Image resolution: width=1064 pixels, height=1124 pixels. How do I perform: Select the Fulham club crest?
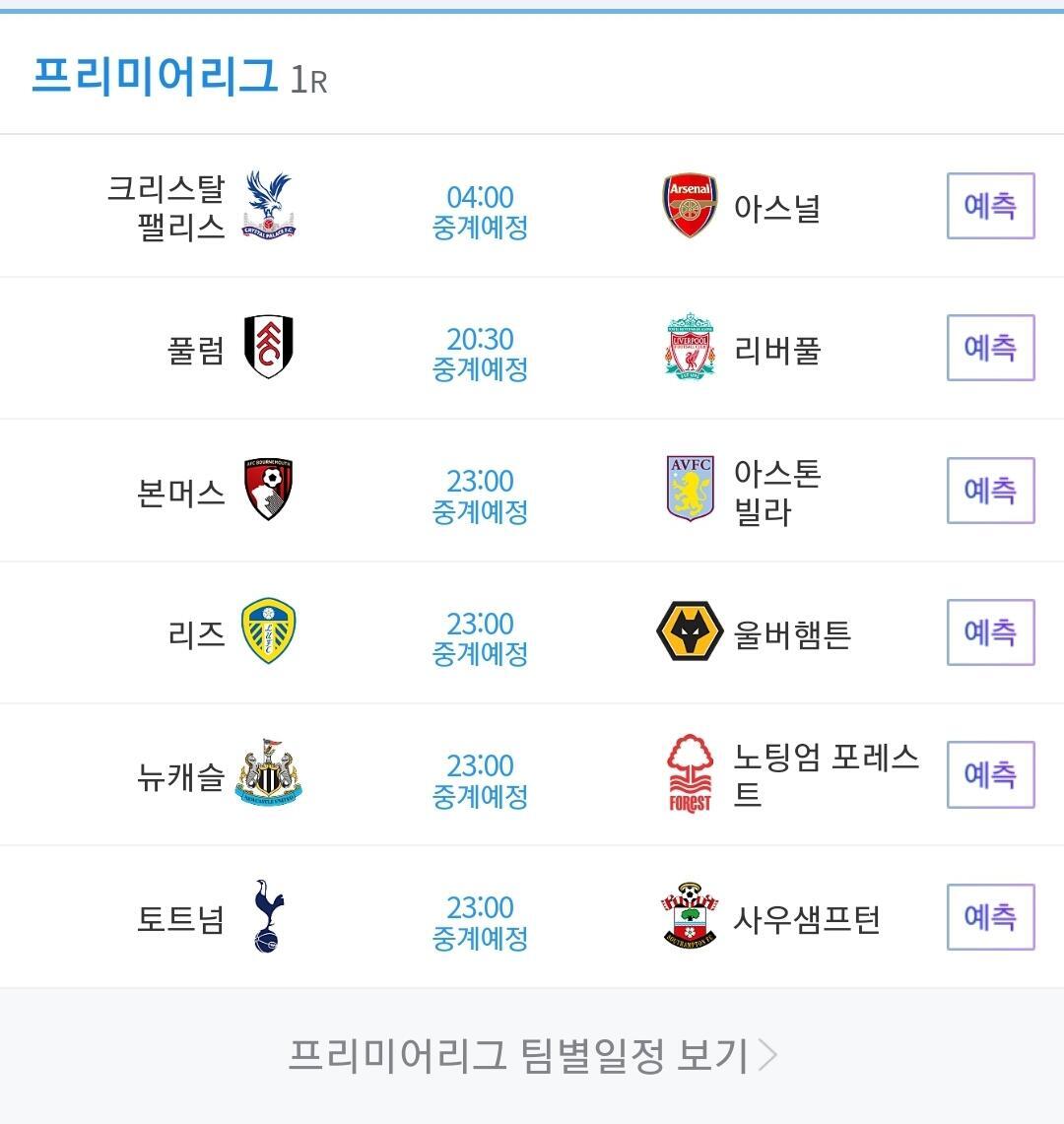coord(269,348)
